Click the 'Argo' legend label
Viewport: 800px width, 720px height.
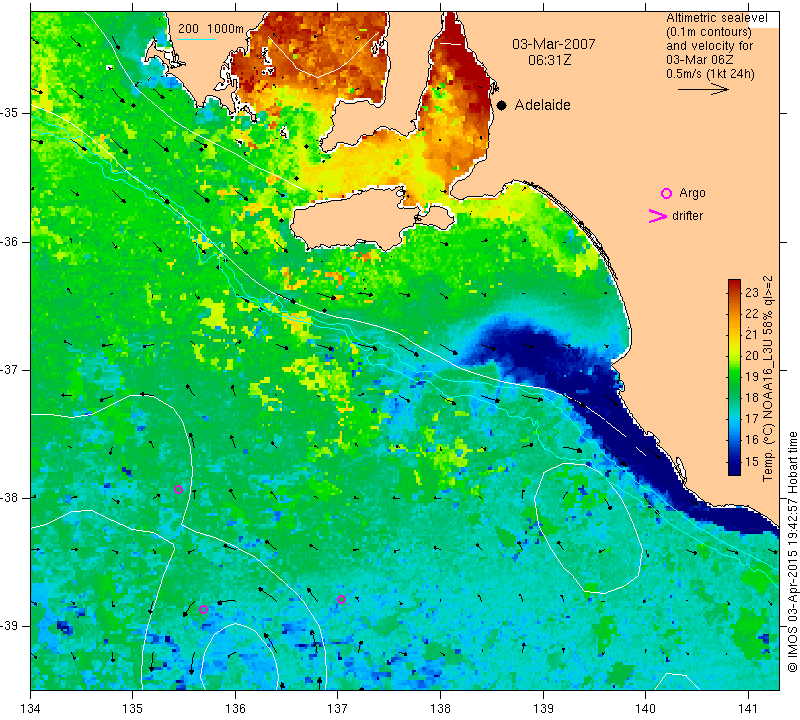(x=692, y=193)
